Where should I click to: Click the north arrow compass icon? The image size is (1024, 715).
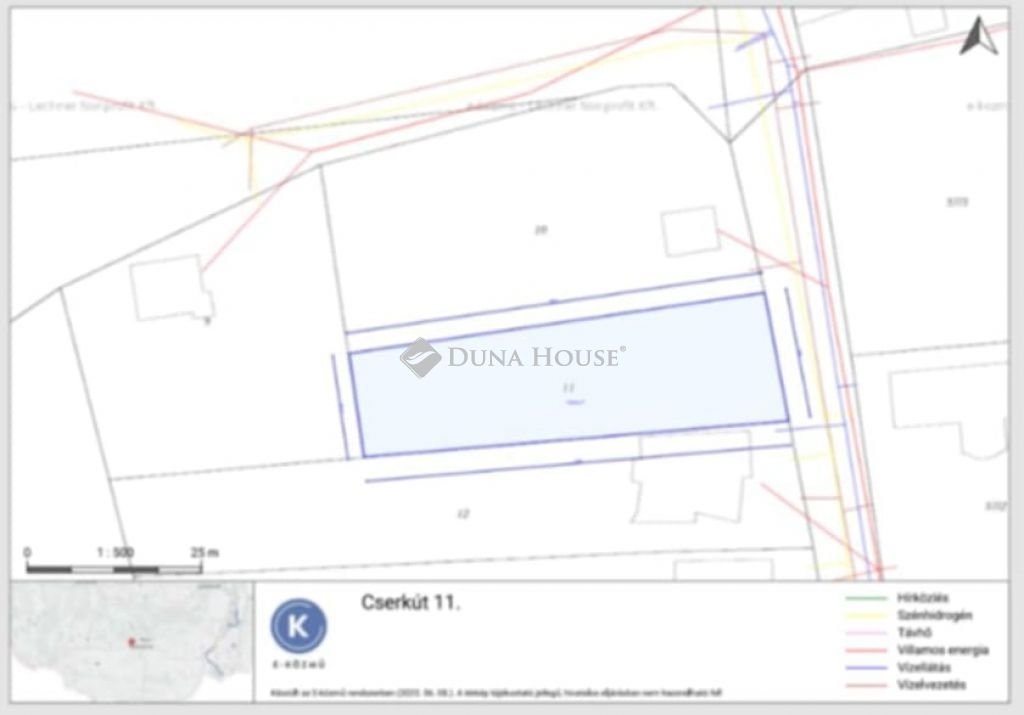pyautogui.click(x=978, y=36)
